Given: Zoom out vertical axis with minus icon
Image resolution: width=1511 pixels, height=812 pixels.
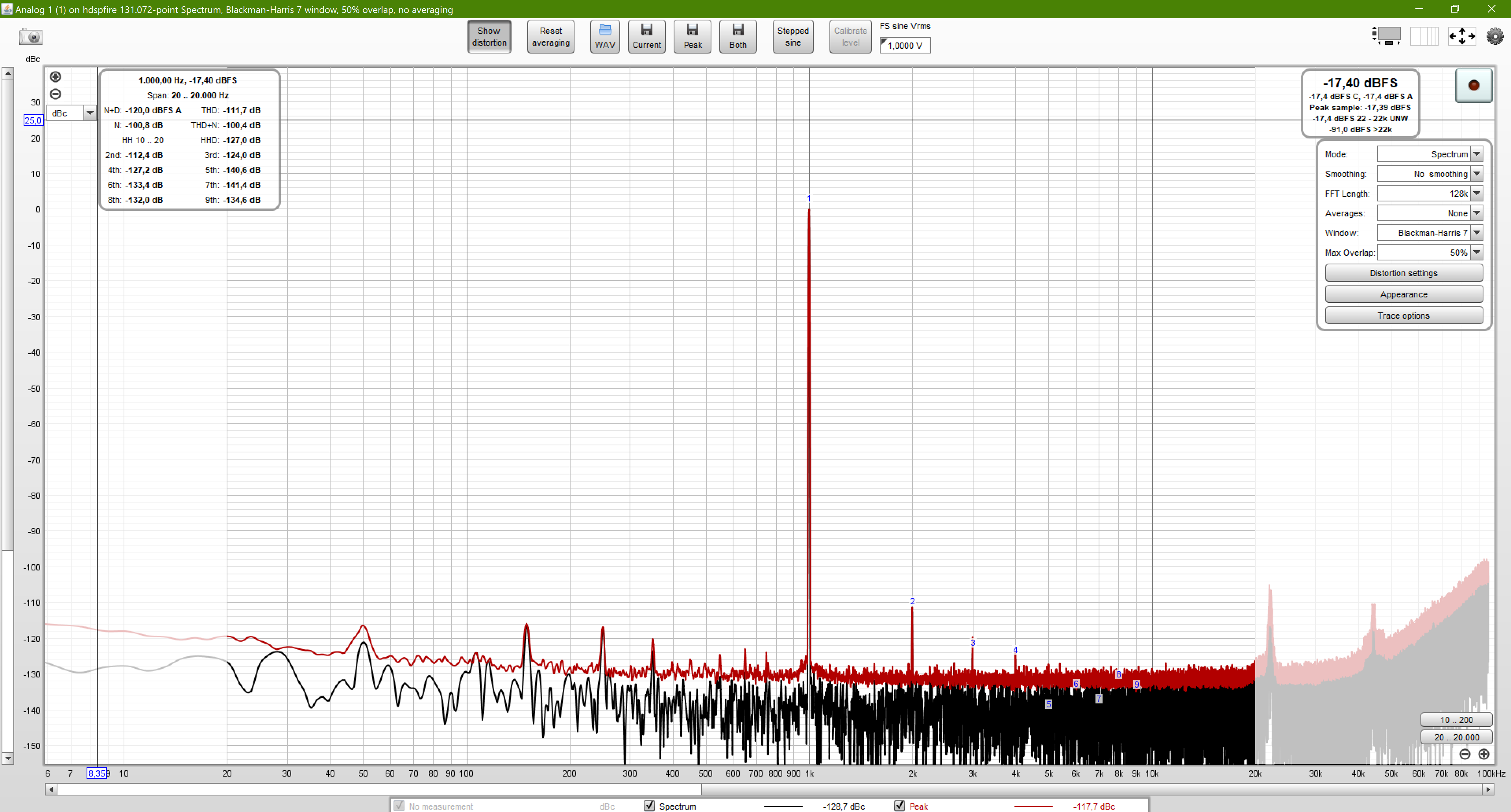Looking at the screenshot, I should (56, 94).
